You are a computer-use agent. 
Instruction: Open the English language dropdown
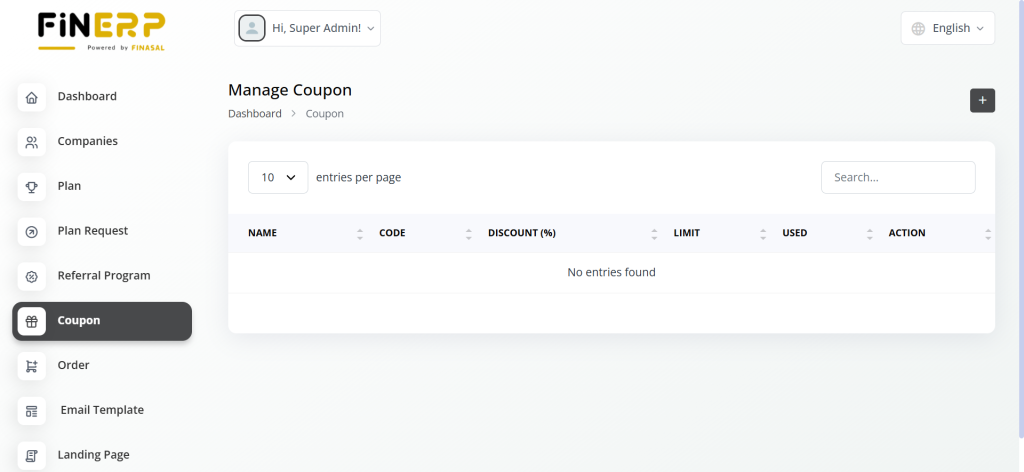click(x=947, y=29)
